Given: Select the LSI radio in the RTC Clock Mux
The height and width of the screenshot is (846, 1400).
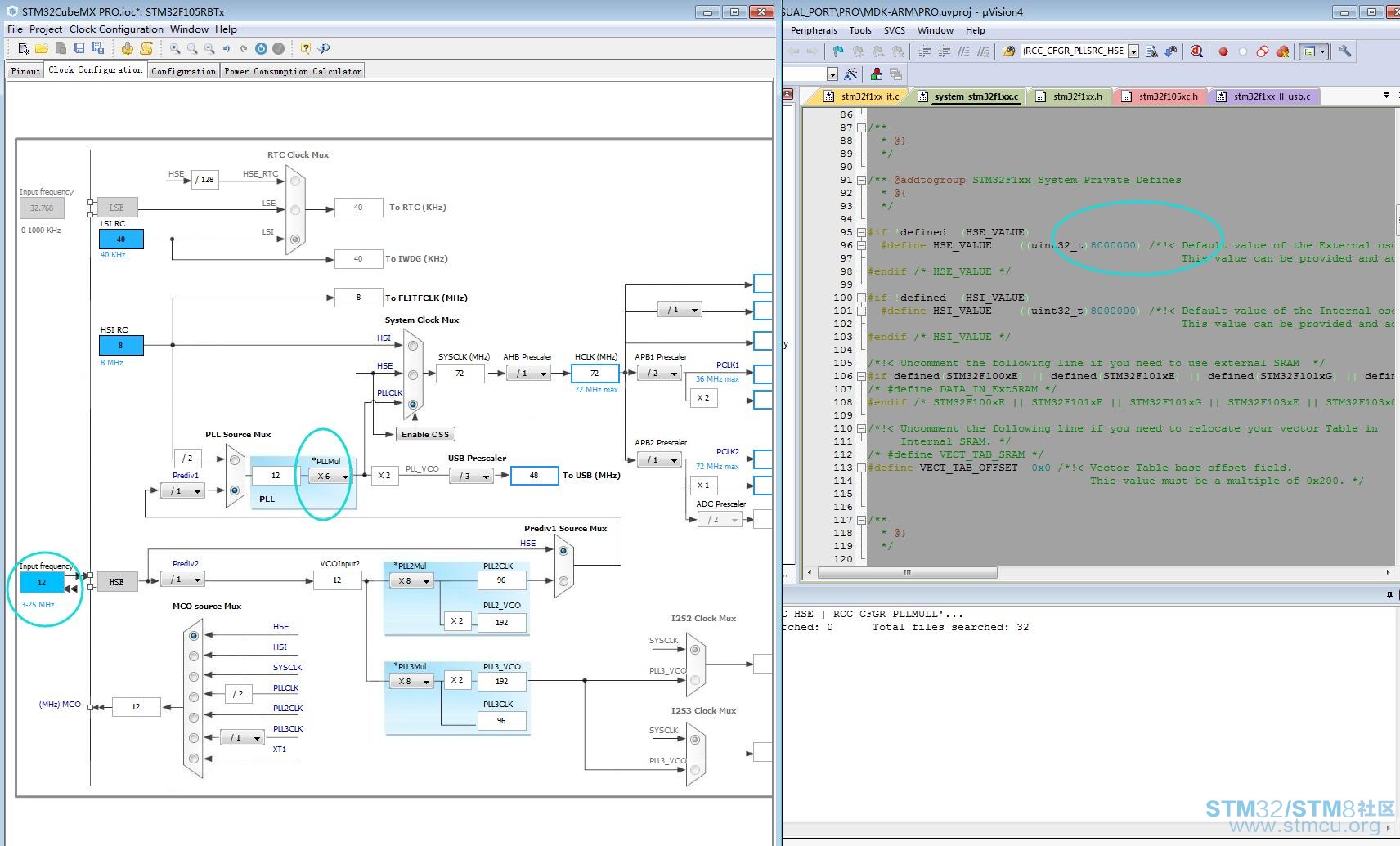Looking at the screenshot, I should (295, 239).
